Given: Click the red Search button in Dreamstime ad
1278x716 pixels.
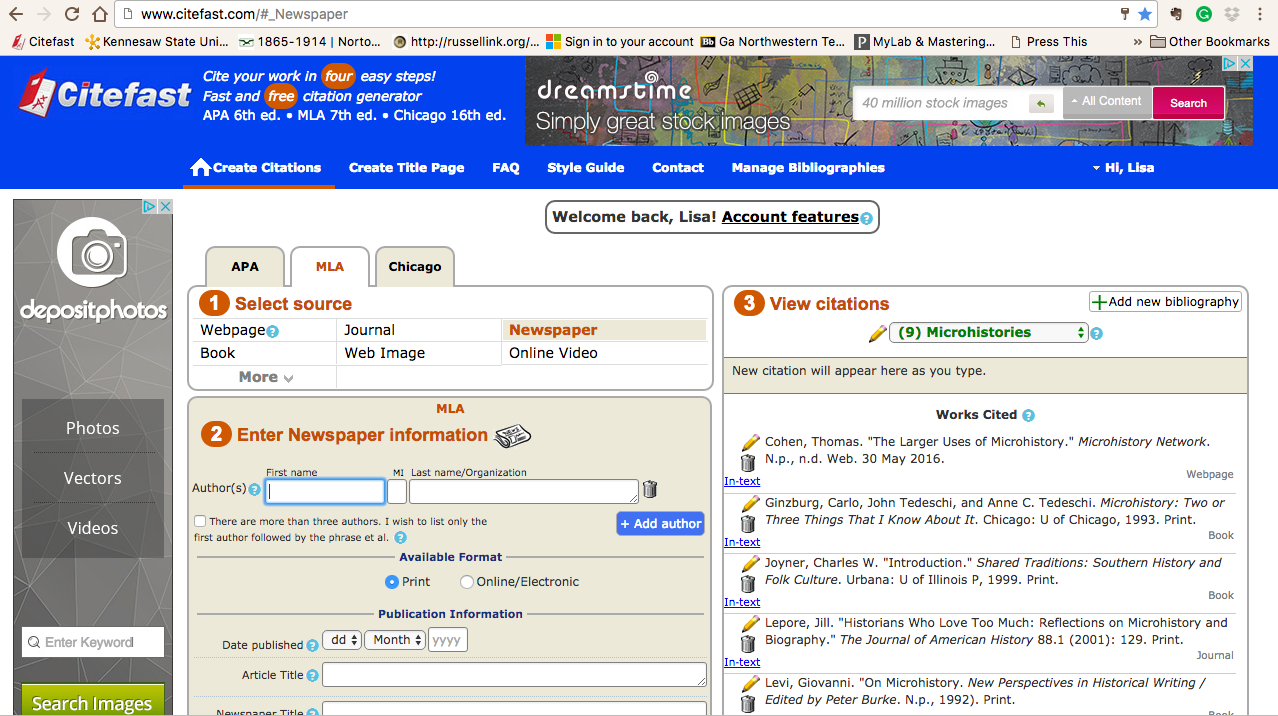Looking at the screenshot, I should point(1188,103).
